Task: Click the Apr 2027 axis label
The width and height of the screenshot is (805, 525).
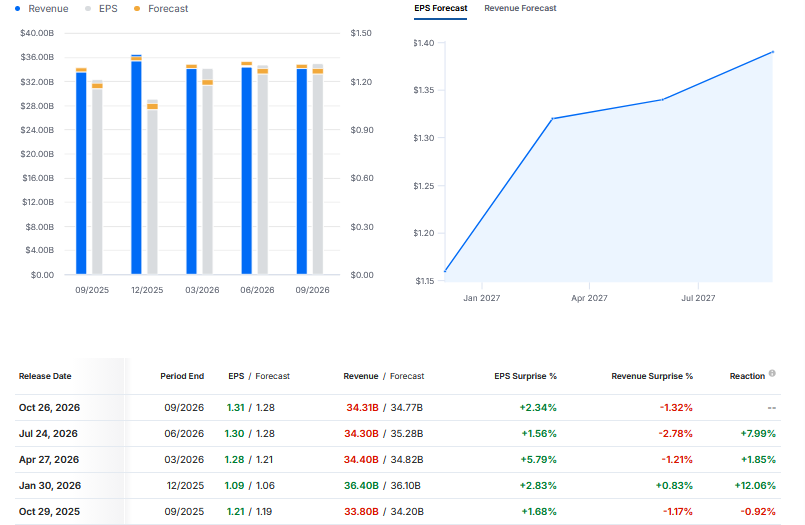Action: tap(589, 298)
